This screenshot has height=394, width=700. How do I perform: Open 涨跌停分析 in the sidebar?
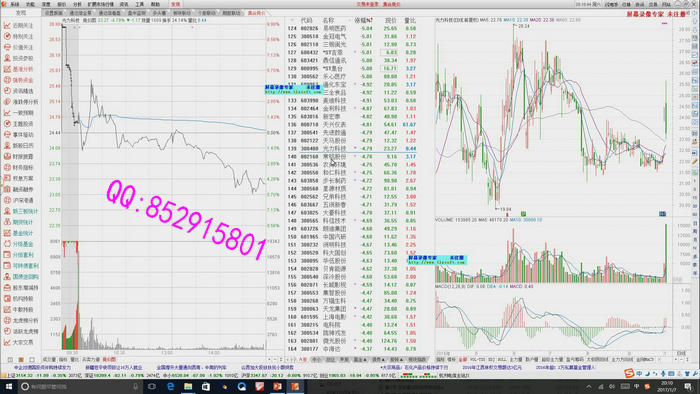[20, 102]
